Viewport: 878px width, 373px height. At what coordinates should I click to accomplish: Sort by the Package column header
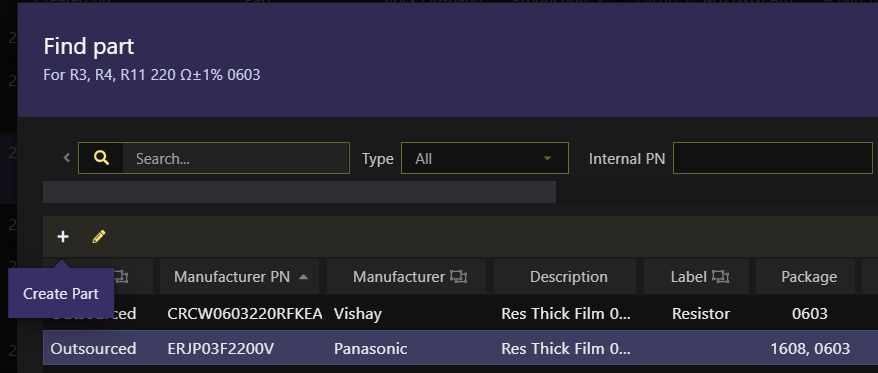coord(809,277)
